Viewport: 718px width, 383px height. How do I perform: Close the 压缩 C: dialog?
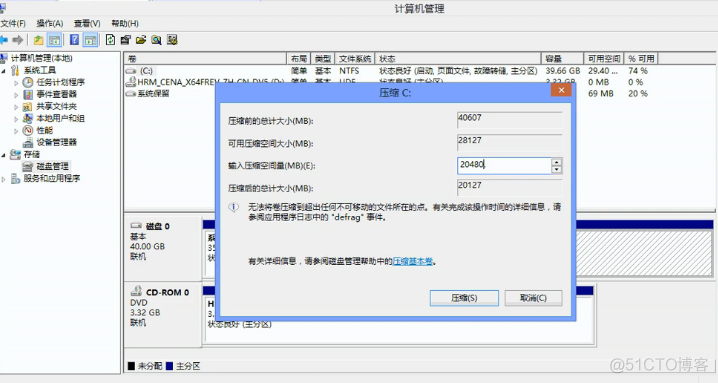(561, 90)
